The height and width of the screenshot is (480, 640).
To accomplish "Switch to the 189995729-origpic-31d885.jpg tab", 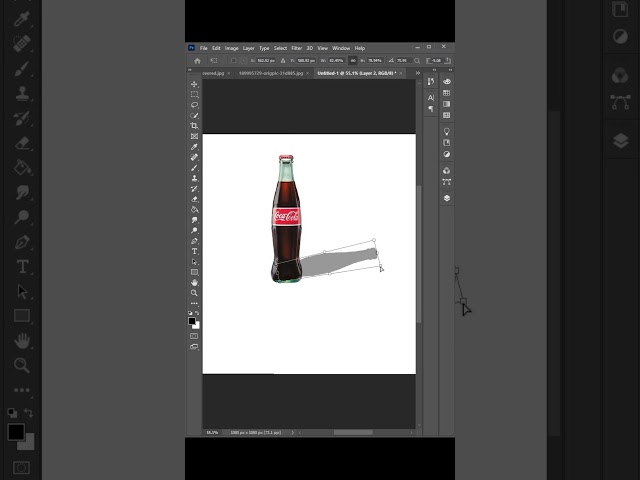I will tap(271, 73).
